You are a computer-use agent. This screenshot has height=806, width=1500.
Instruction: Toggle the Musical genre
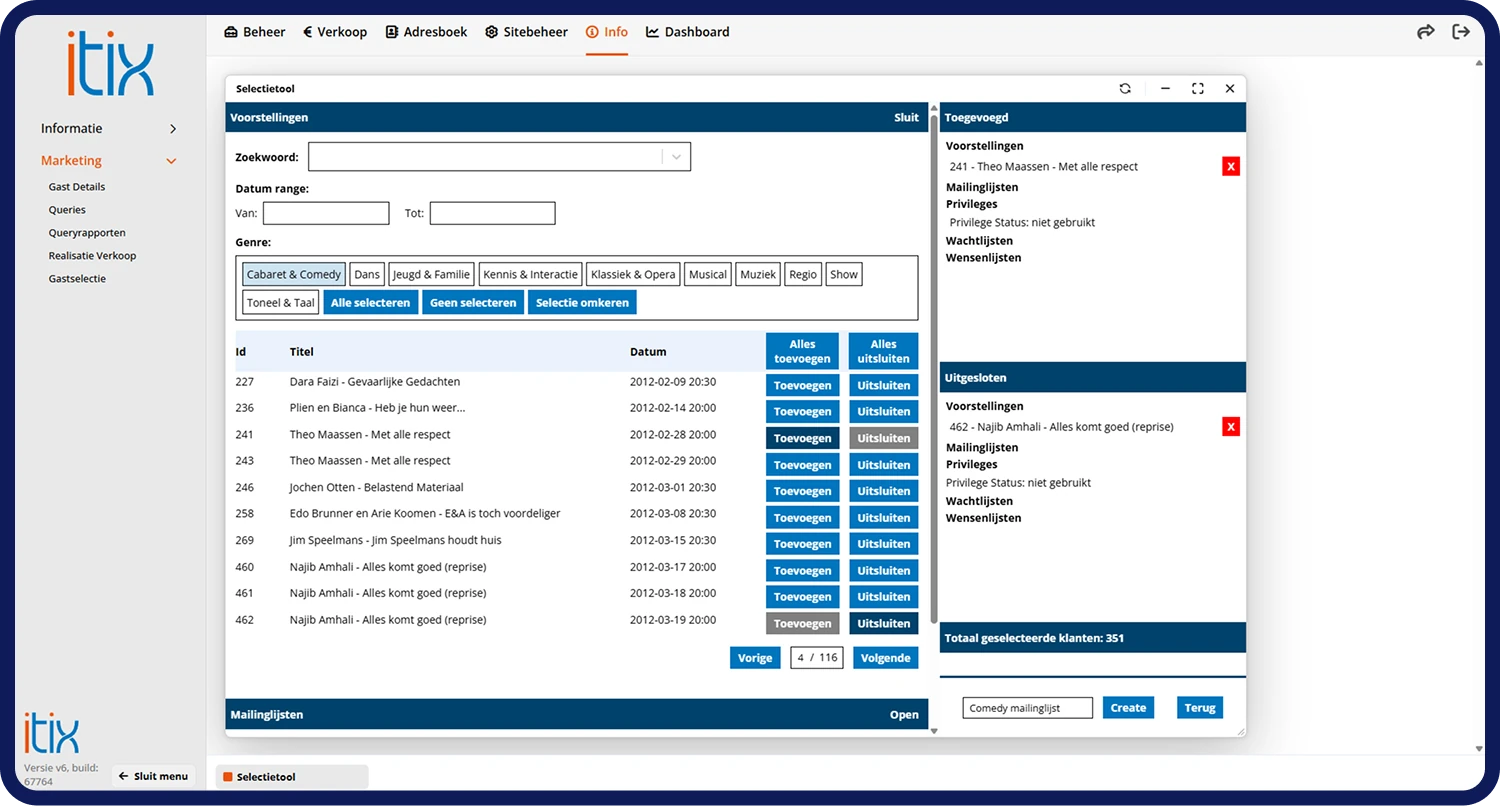tap(708, 275)
